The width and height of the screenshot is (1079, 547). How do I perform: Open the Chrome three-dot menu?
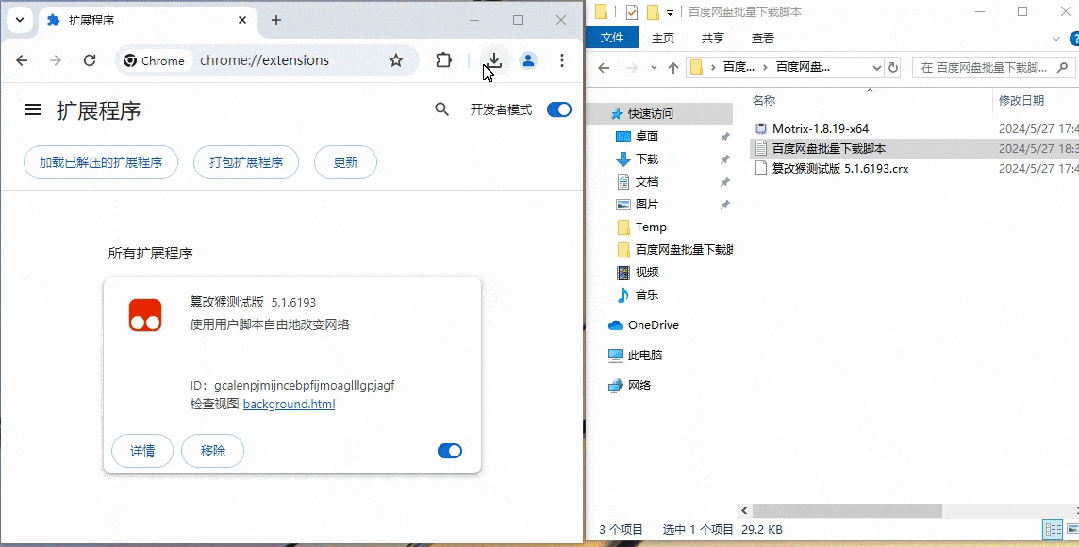coord(562,61)
